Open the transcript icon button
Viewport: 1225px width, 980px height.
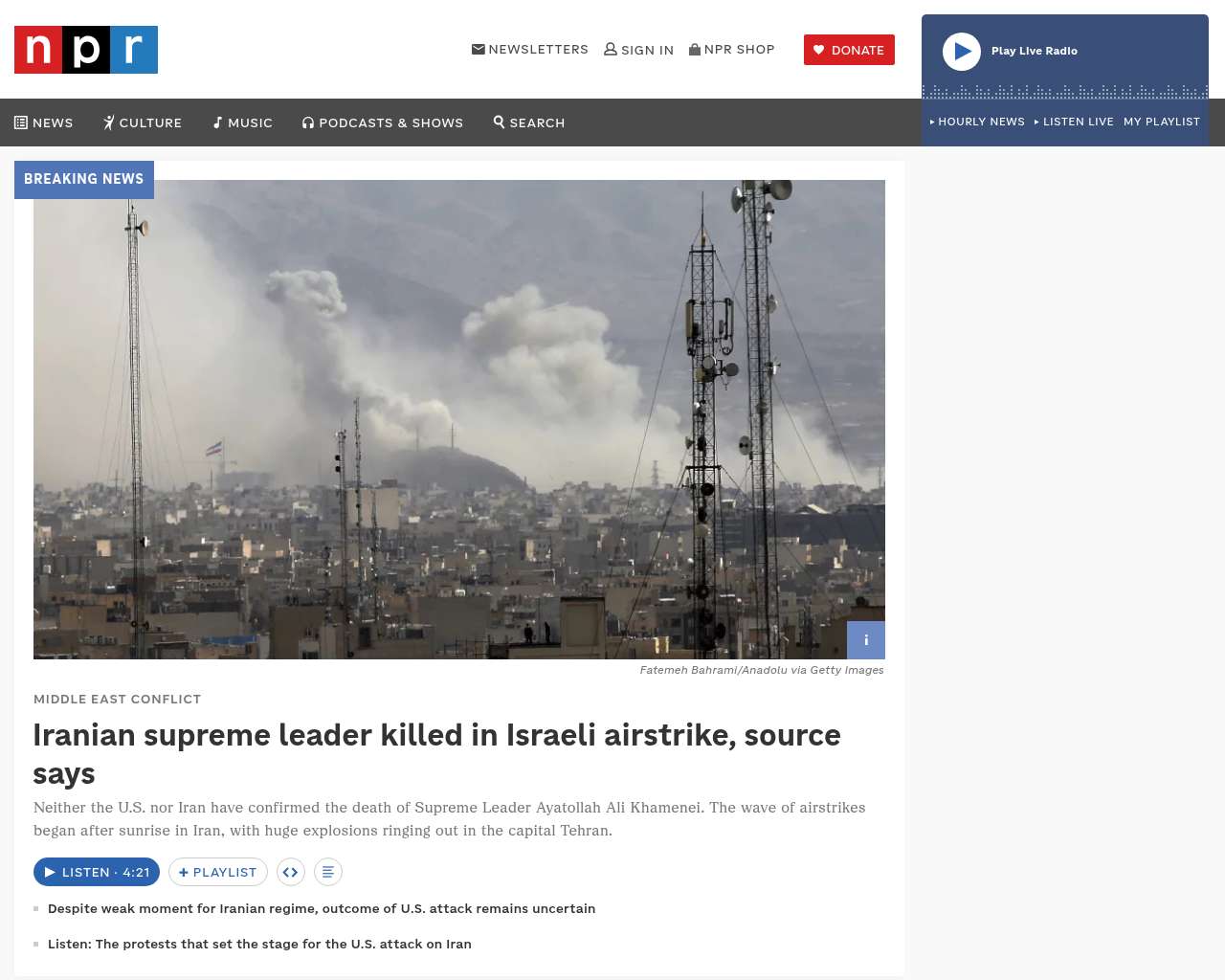328,872
